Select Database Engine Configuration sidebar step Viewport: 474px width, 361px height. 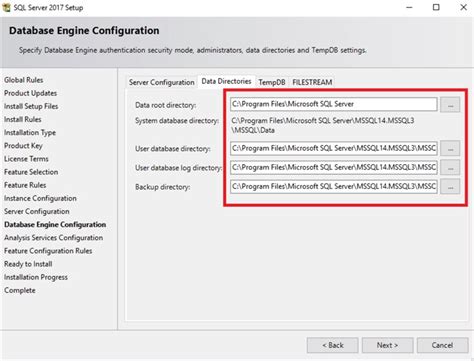(55, 225)
